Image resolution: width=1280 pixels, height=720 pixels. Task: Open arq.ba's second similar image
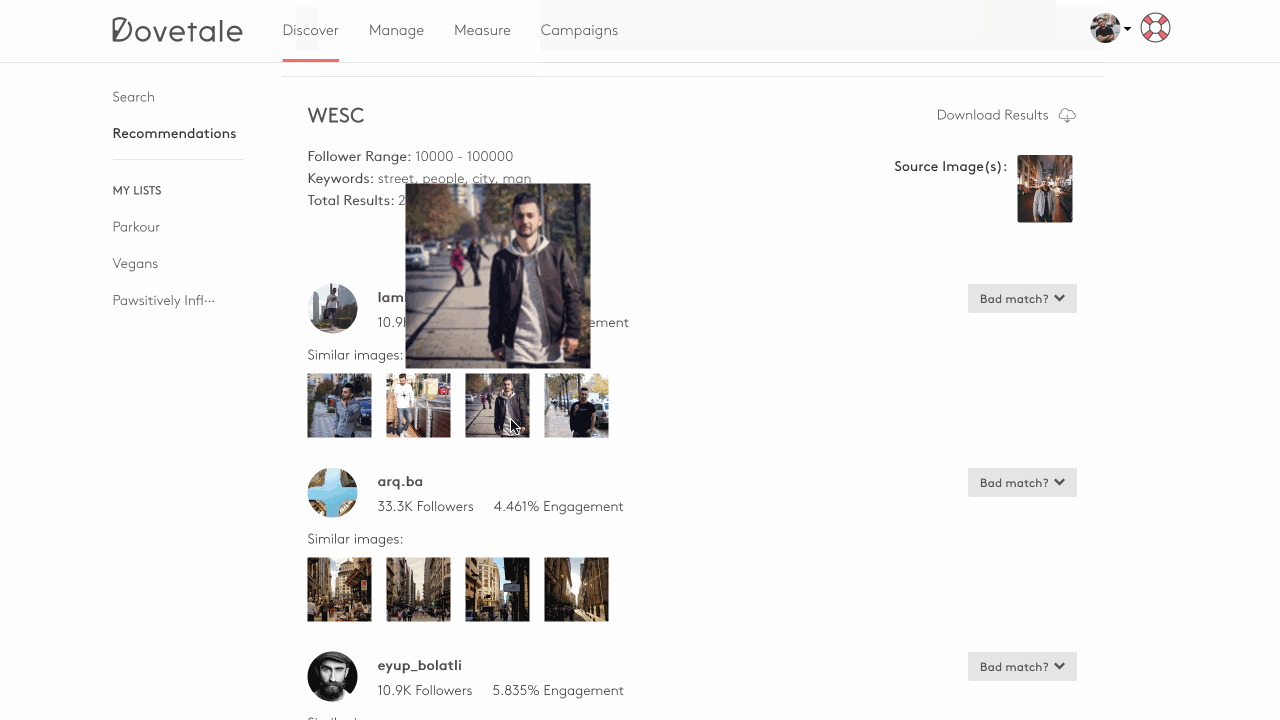click(418, 589)
